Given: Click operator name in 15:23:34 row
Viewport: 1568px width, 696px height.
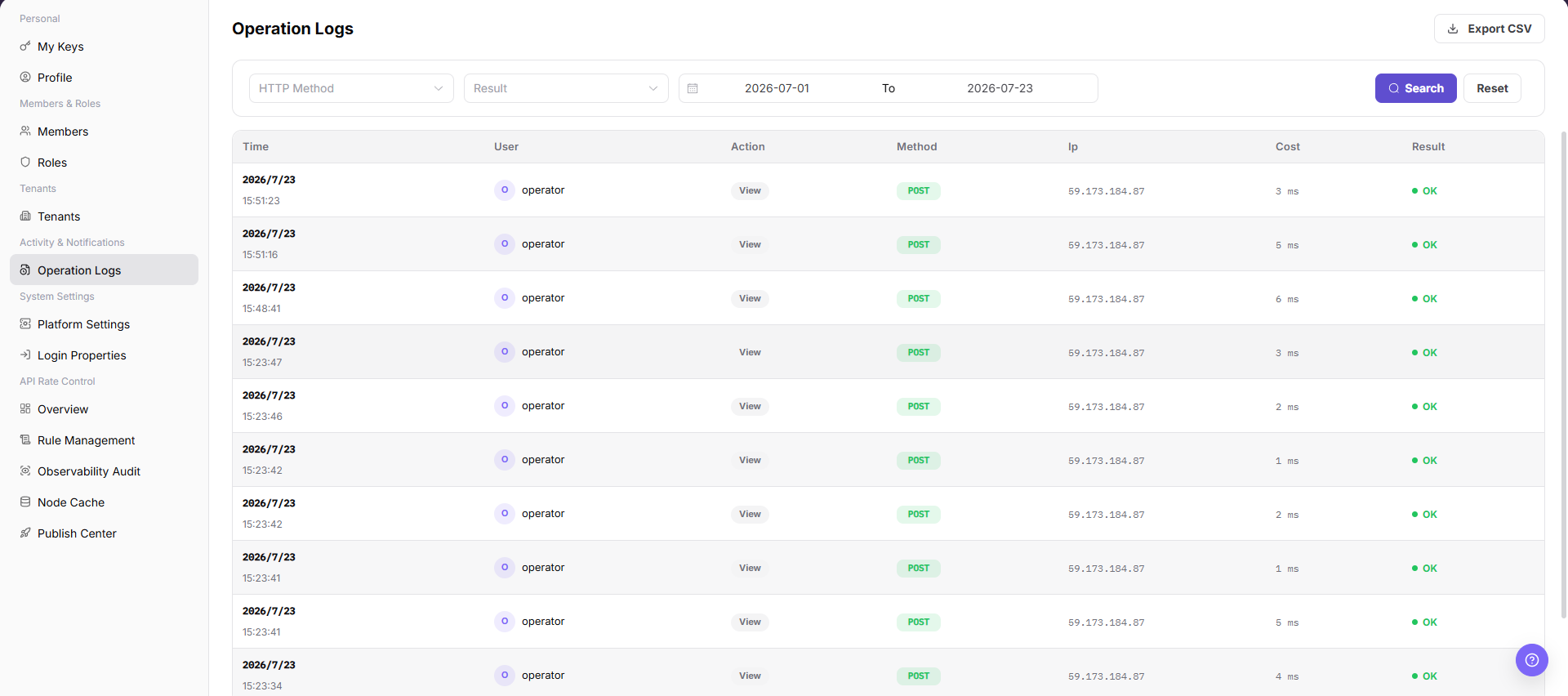Looking at the screenshot, I should coord(543,676).
